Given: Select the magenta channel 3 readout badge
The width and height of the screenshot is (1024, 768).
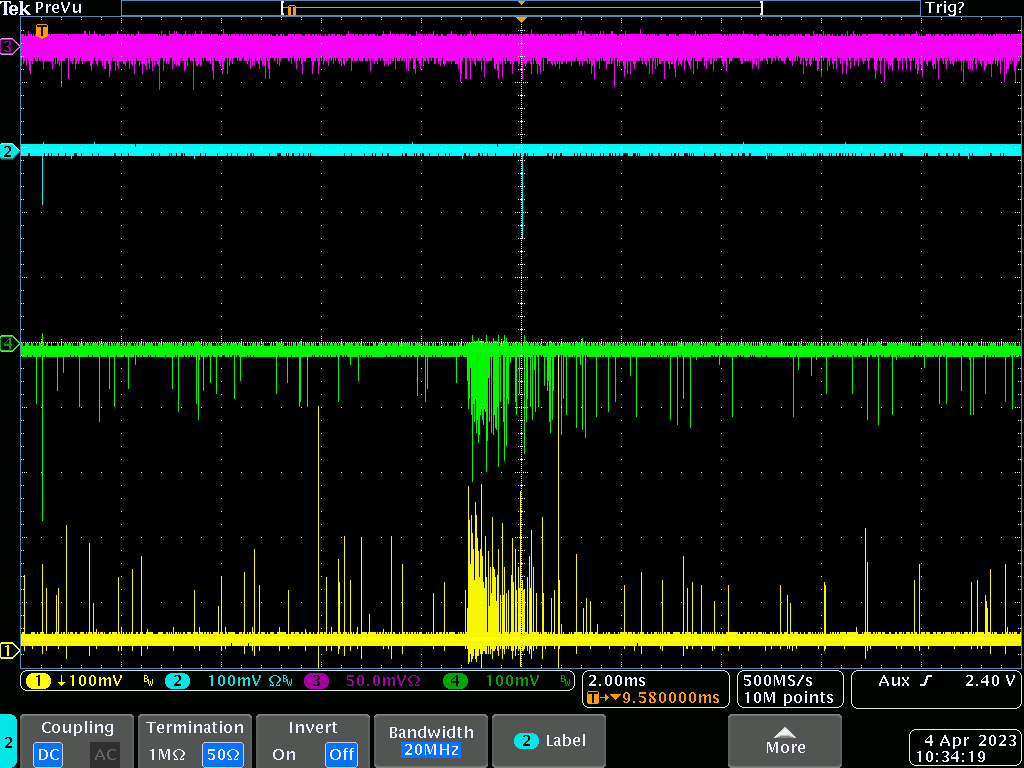Looking at the screenshot, I should (316, 681).
